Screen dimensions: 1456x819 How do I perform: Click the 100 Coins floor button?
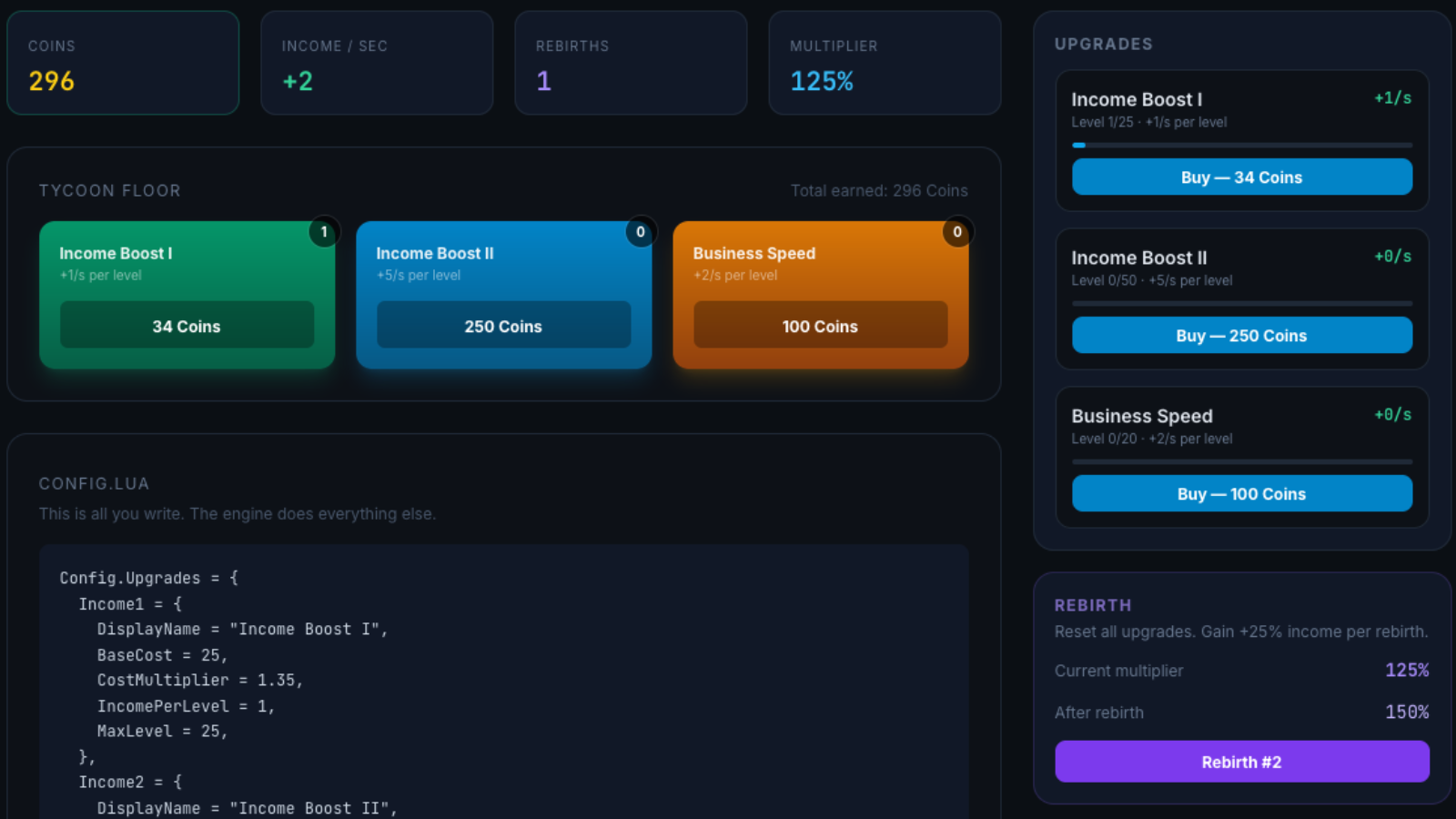tap(820, 325)
